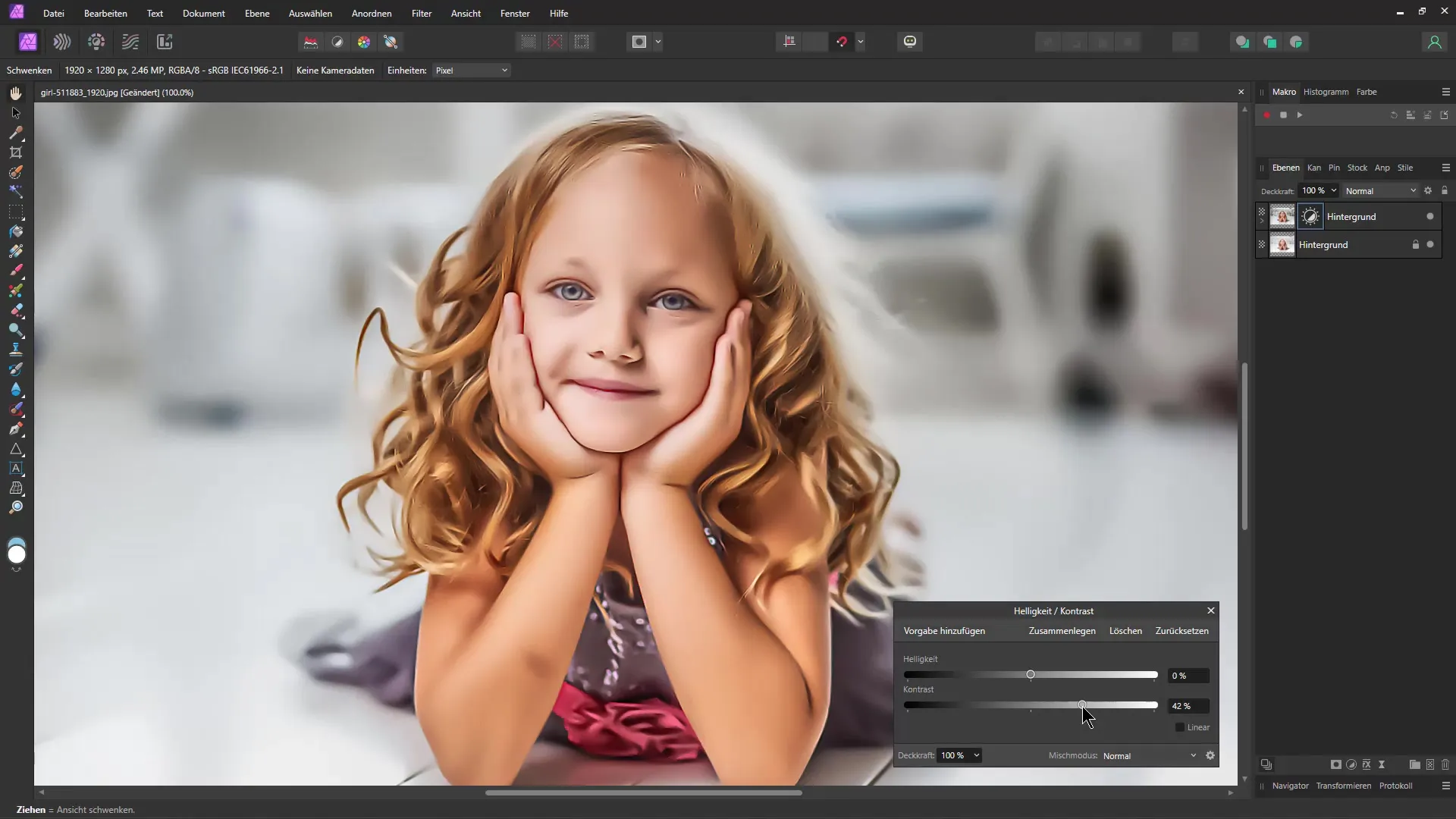Stop macro recording
Screen dimensions: 1456x819
tap(1283, 115)
